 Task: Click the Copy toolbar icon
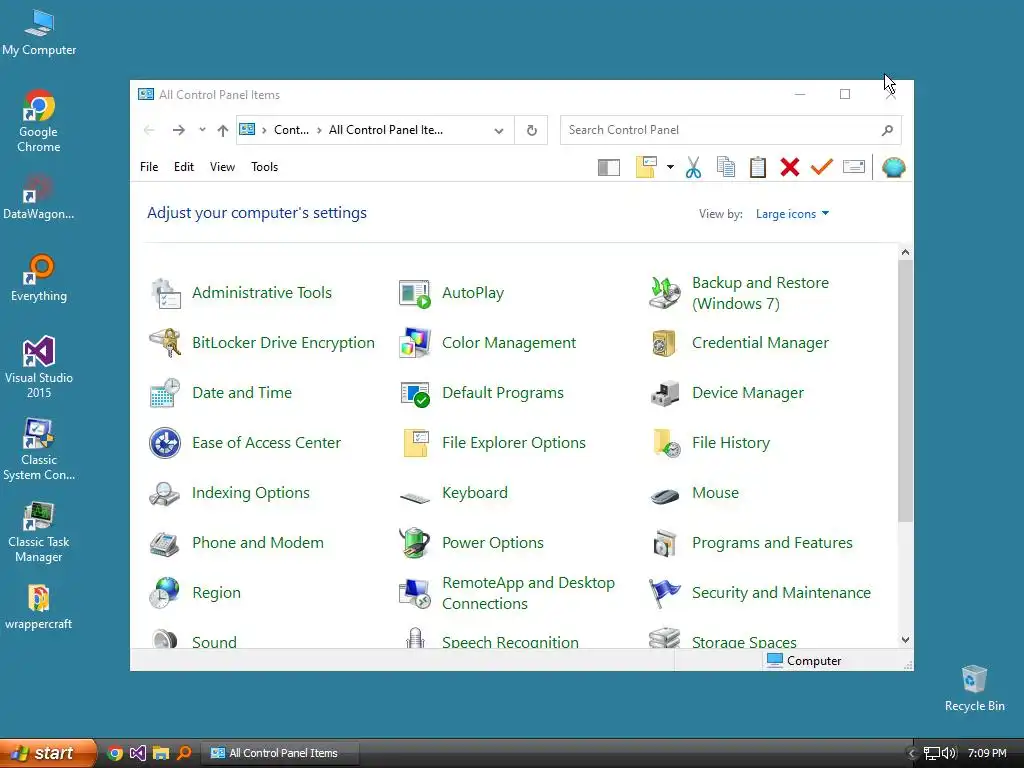[726, 167]
